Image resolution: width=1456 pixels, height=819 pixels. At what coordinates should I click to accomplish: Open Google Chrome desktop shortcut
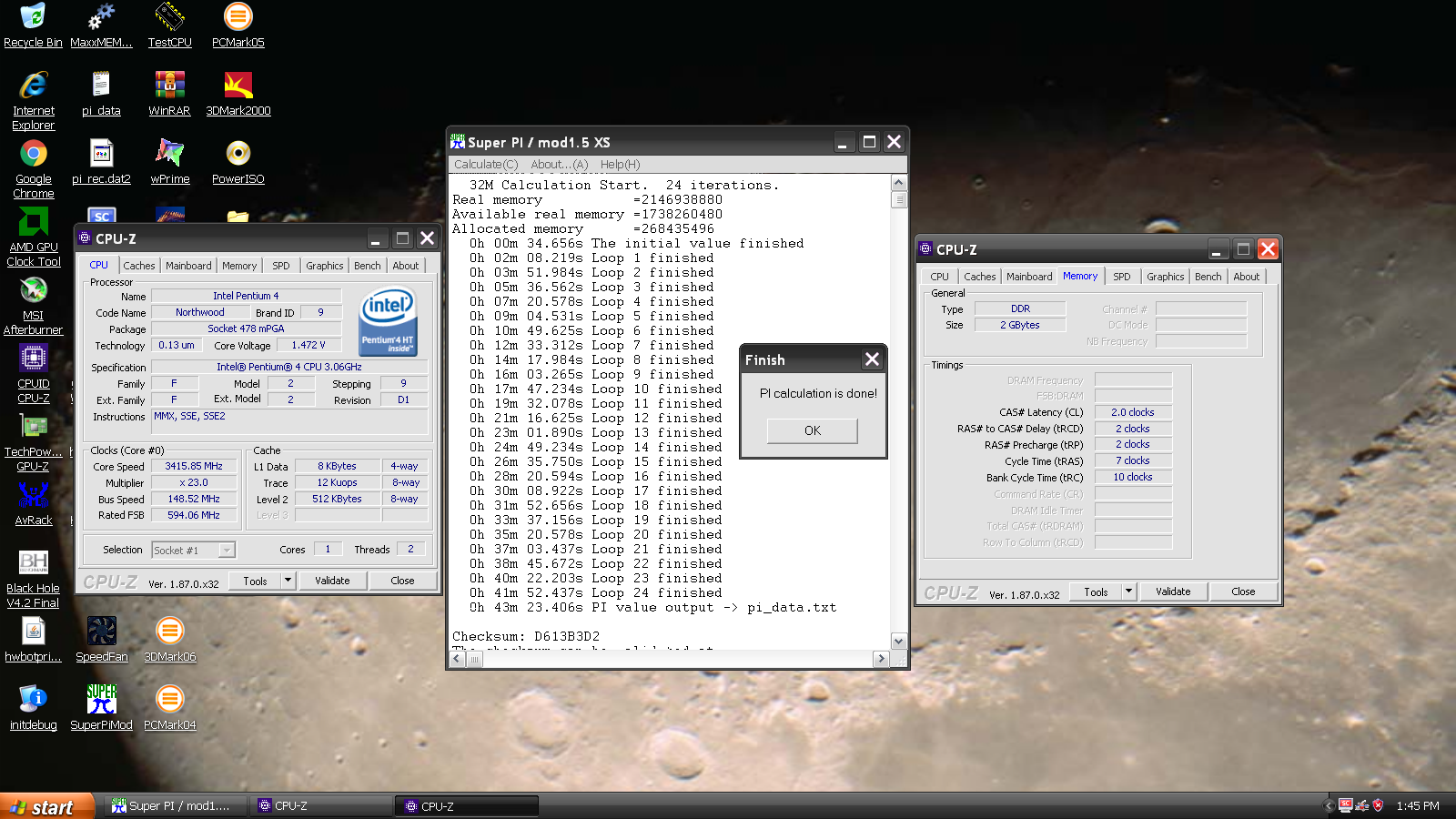(x=33, y=169)
